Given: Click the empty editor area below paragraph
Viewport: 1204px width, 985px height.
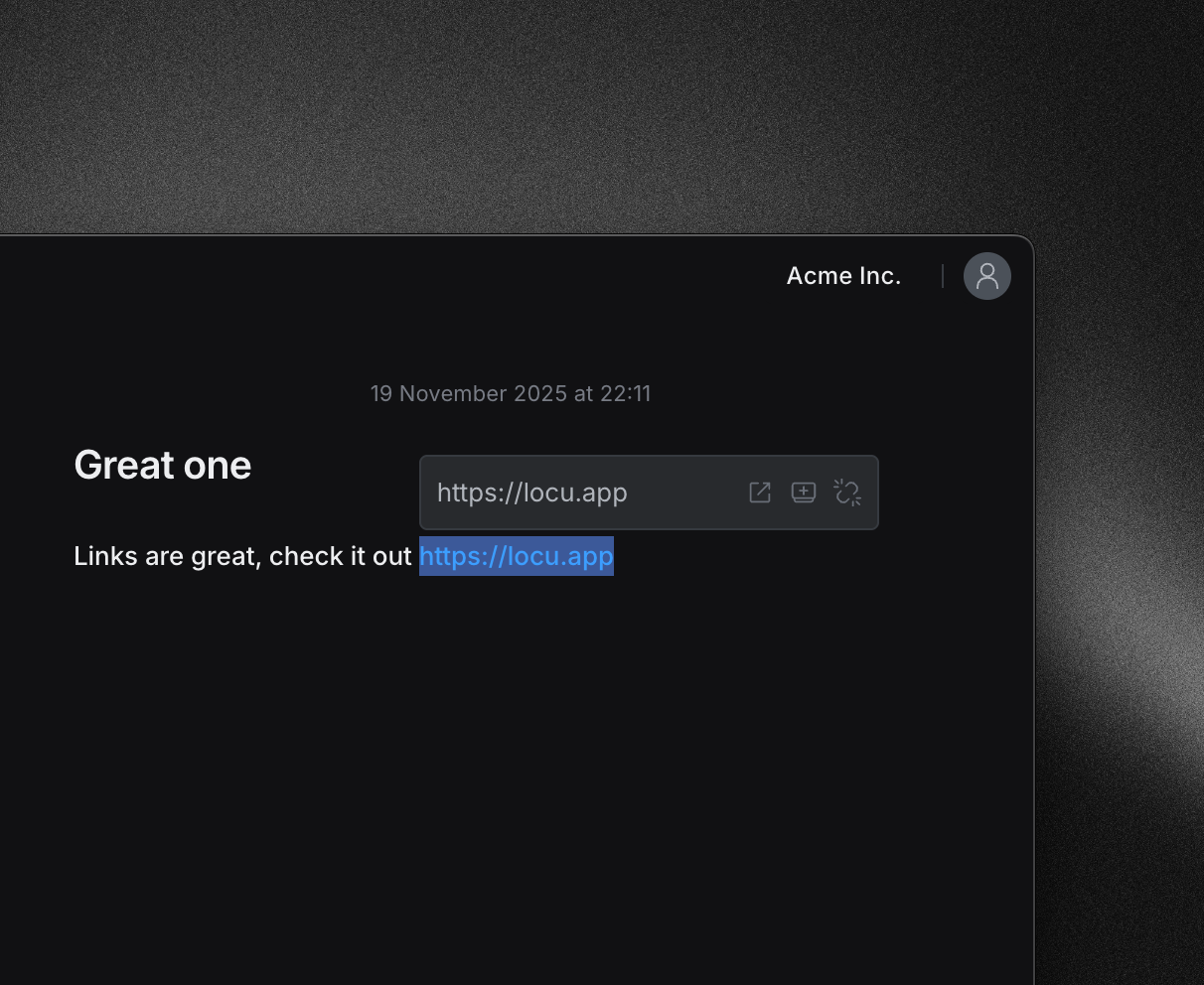Looking at the screenshot, I should [x=497, y=755].
